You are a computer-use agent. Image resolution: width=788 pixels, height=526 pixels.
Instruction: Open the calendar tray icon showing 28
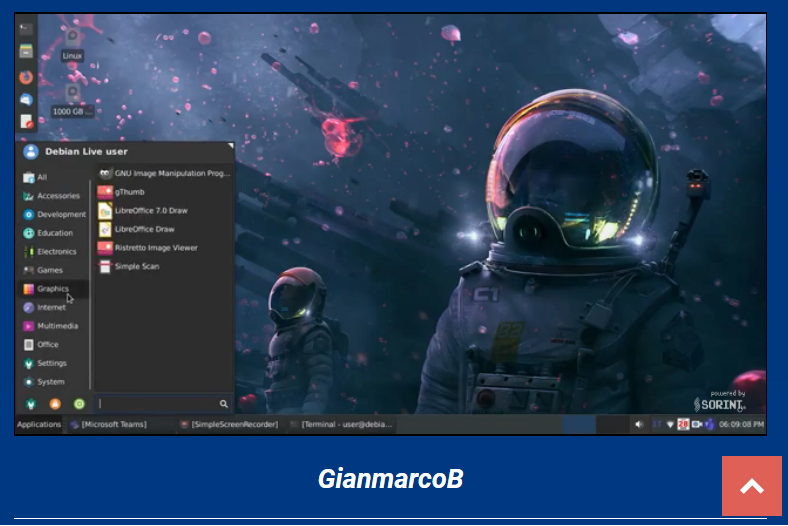(x=682, y=425)
